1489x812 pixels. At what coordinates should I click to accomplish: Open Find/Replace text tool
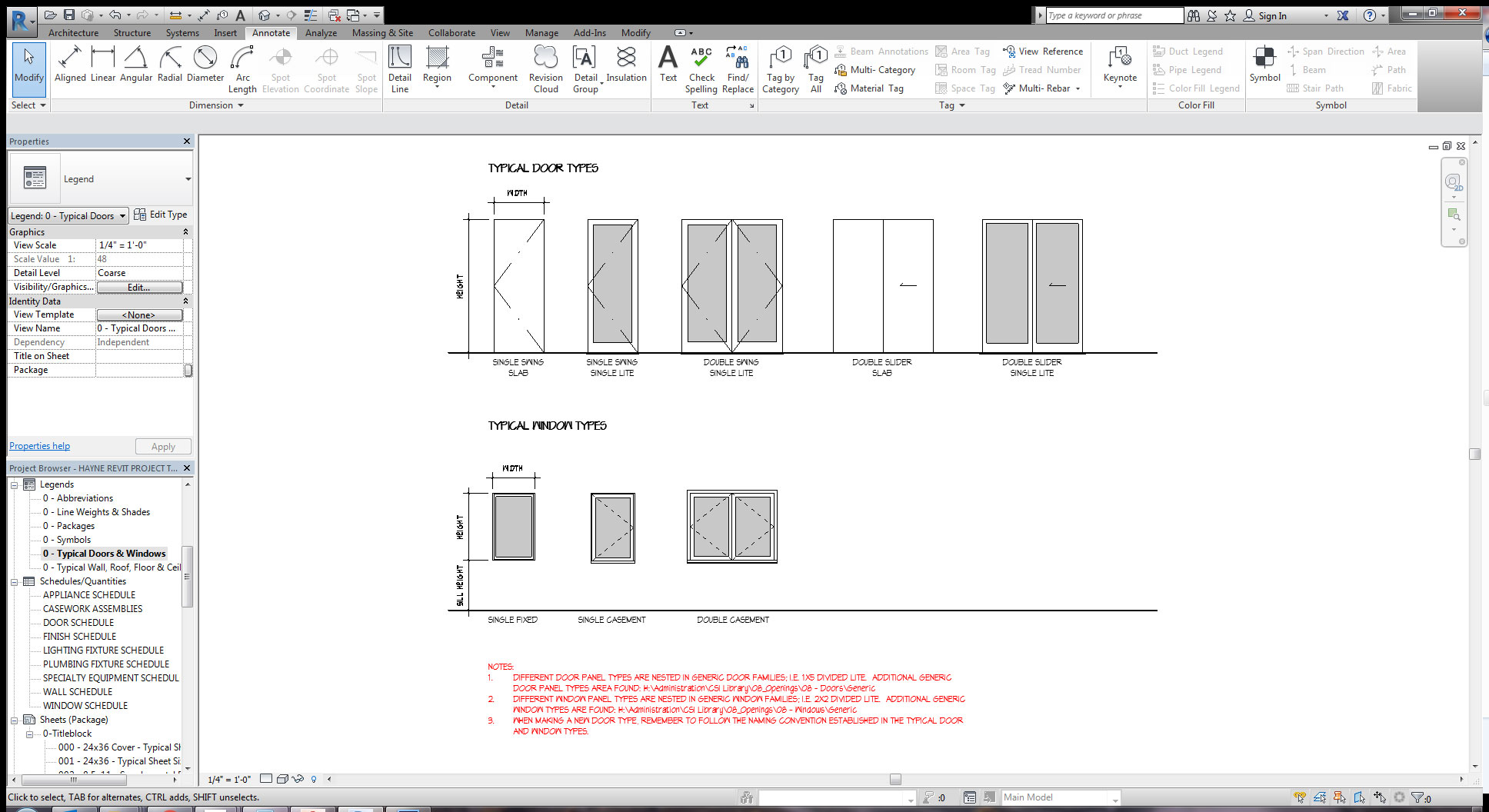click(738, 69)
